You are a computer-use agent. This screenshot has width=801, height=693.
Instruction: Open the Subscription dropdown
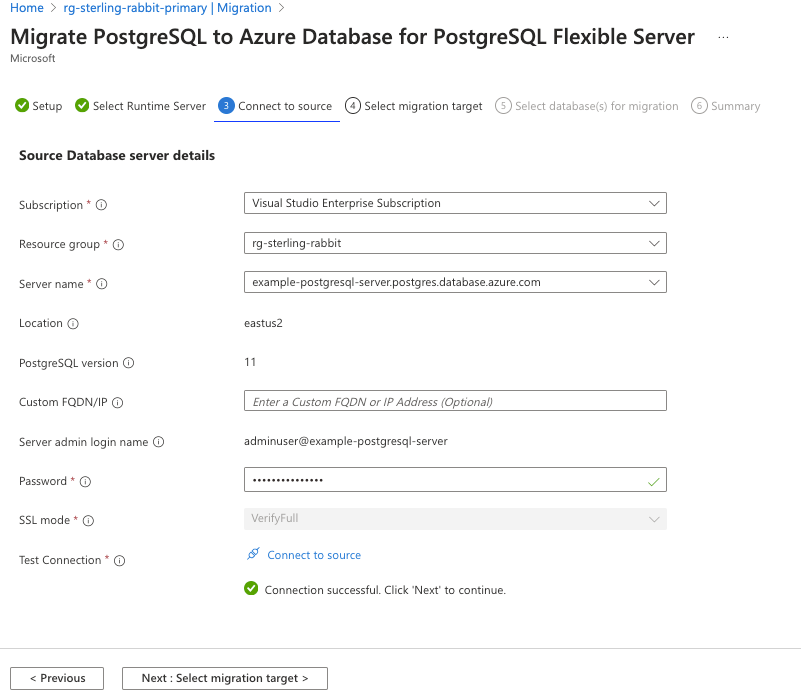455,203
